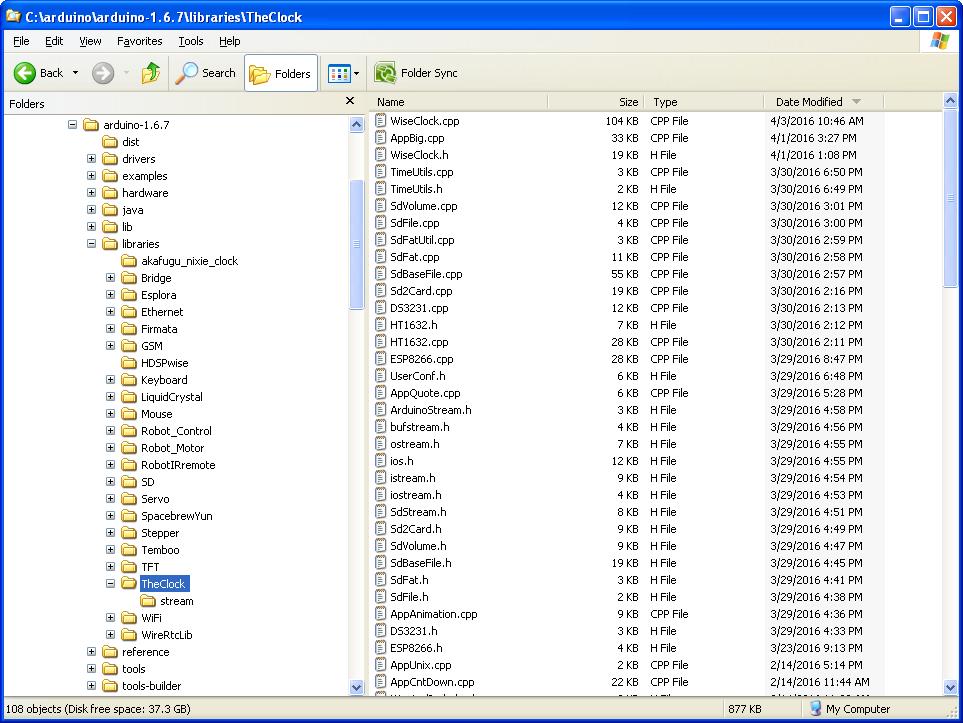The height and width of the screenshot is (723, 963).
Task: Click the HT1632.h file icon
Action: (381, 325)
